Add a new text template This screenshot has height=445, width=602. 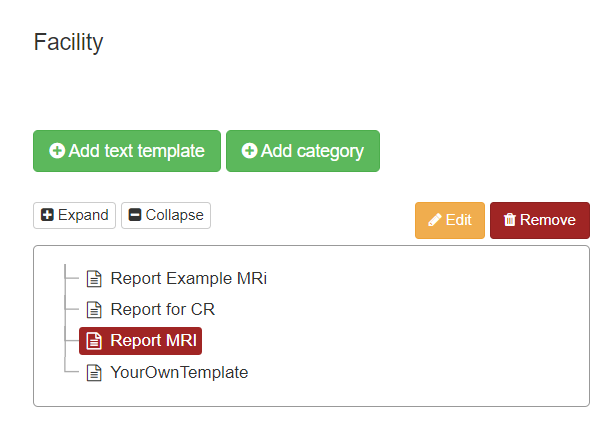click(x=127, y=151)
